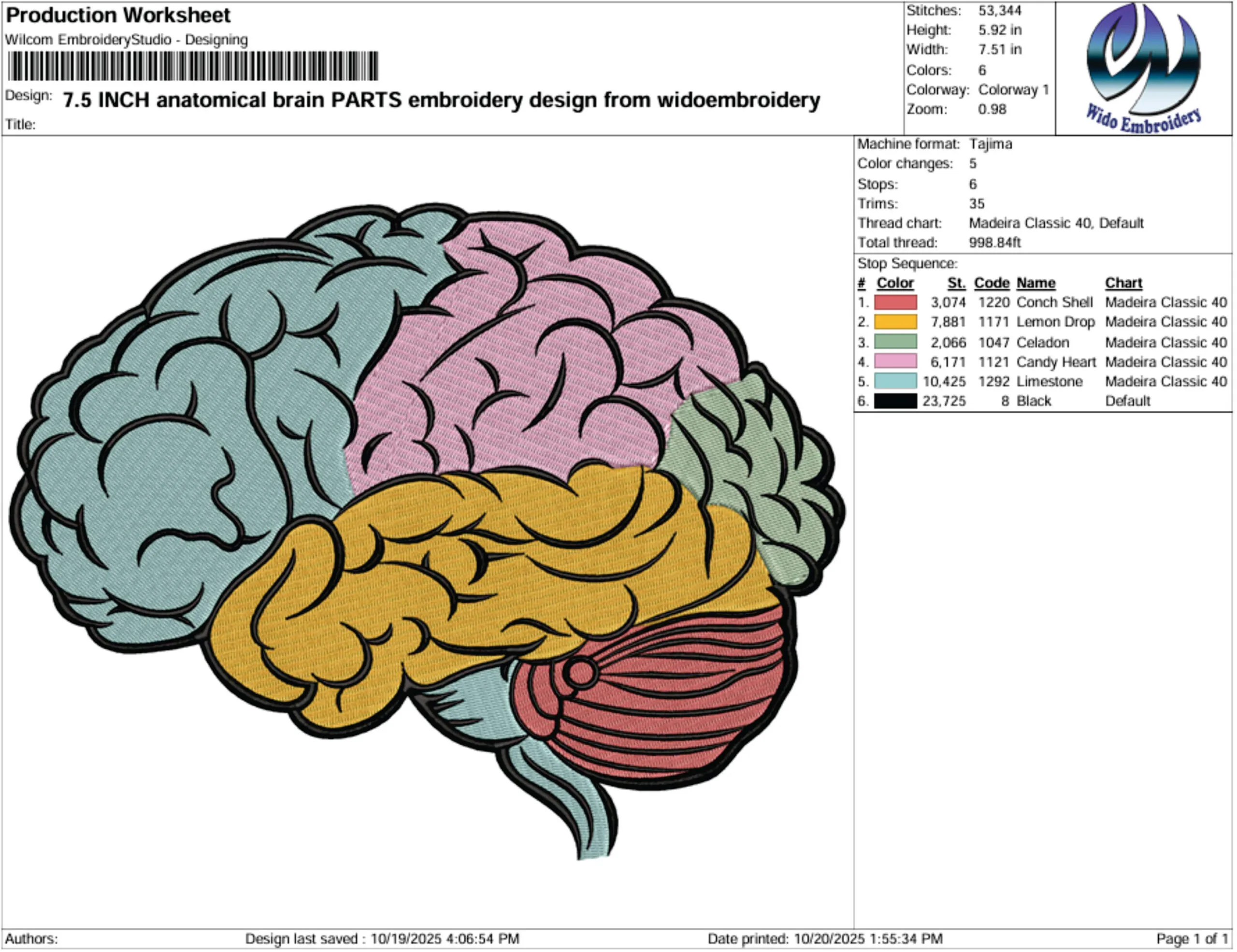The image size is (1237, 952).
Task: Click the brain embroidery design preview
Action: coord(427,530)
